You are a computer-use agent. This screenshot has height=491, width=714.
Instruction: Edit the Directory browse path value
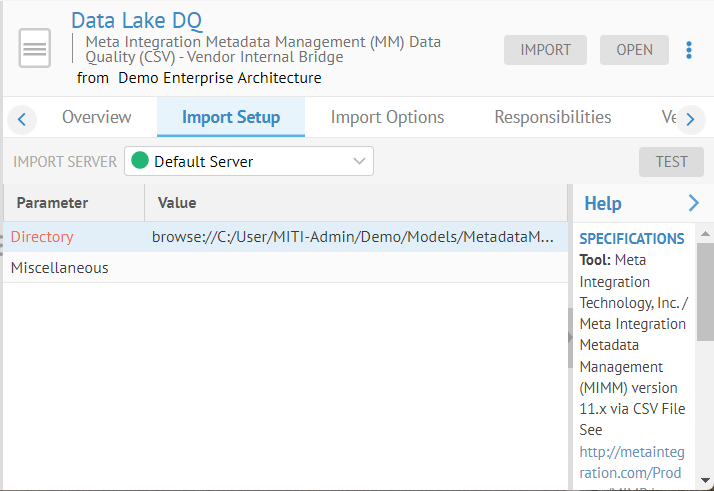[x=352, y=237]
